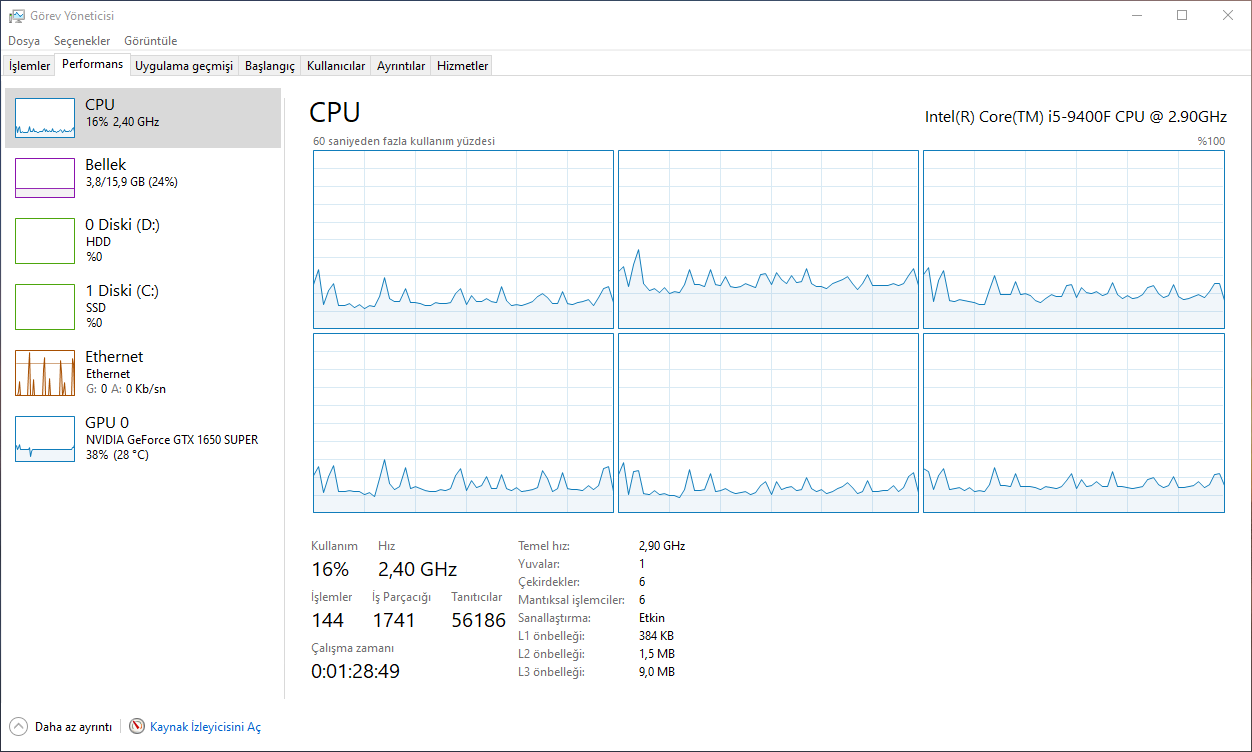This screenshot has height=752, width=1252.
Task: Click the Task Manager title bar icon
Action: 16,15
